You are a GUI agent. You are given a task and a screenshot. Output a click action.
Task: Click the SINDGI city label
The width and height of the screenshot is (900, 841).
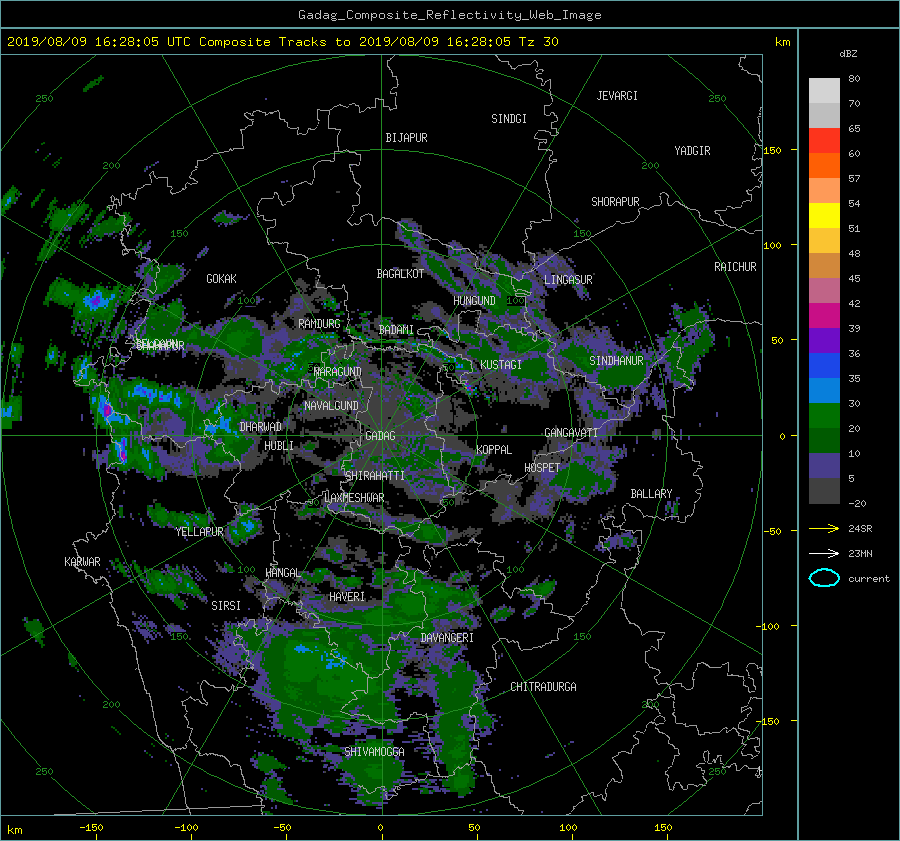(x=509, y=119)
